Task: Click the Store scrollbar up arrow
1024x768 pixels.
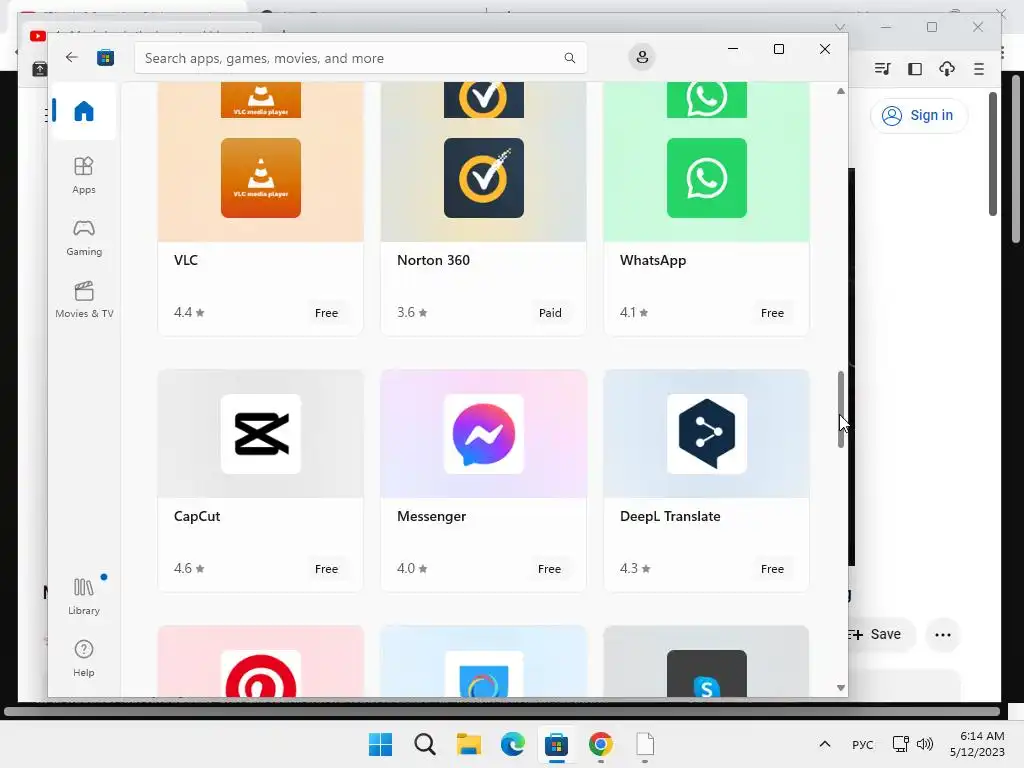Action: [x=840, y=91]
